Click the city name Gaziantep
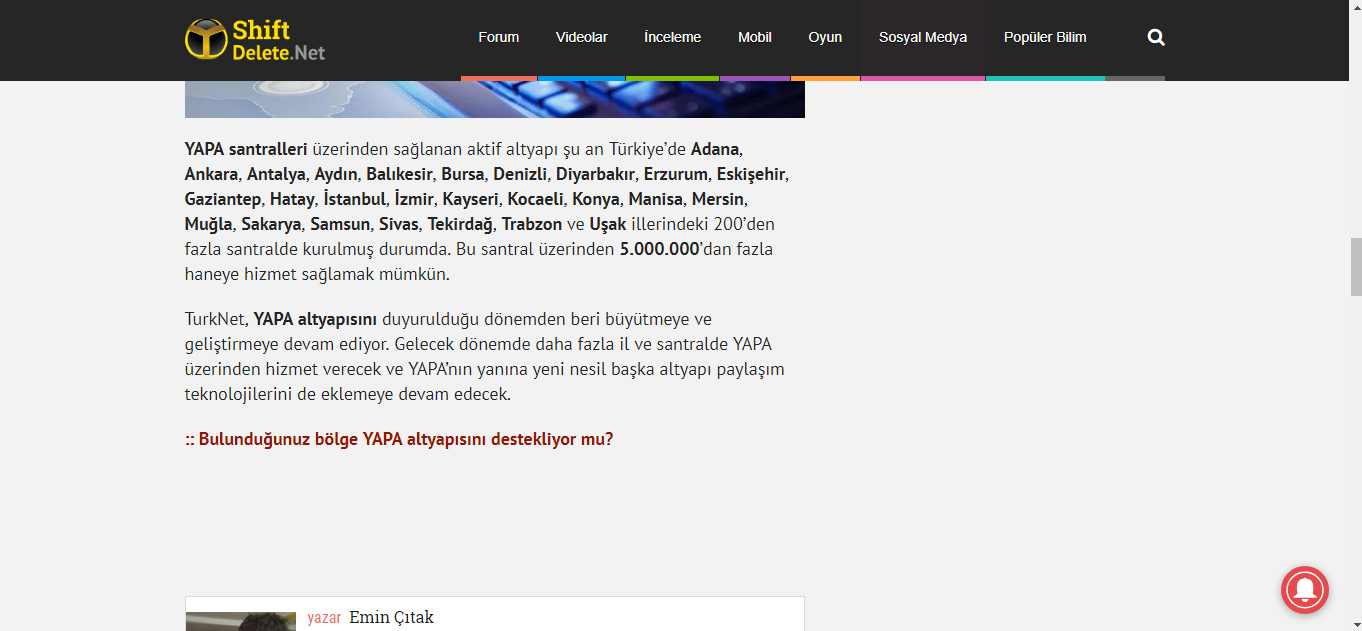Screen dimensions: 1362x631 click(223, 199)
